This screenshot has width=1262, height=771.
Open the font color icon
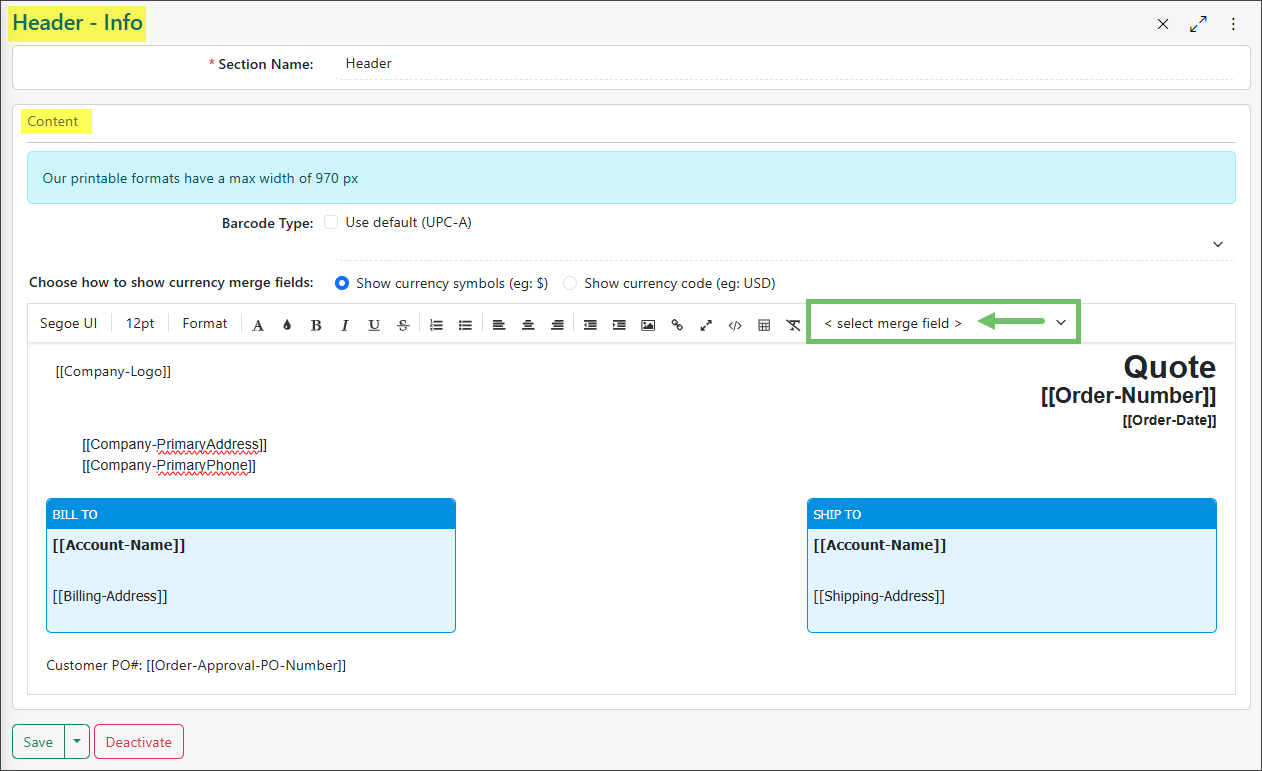coord(258,324)
